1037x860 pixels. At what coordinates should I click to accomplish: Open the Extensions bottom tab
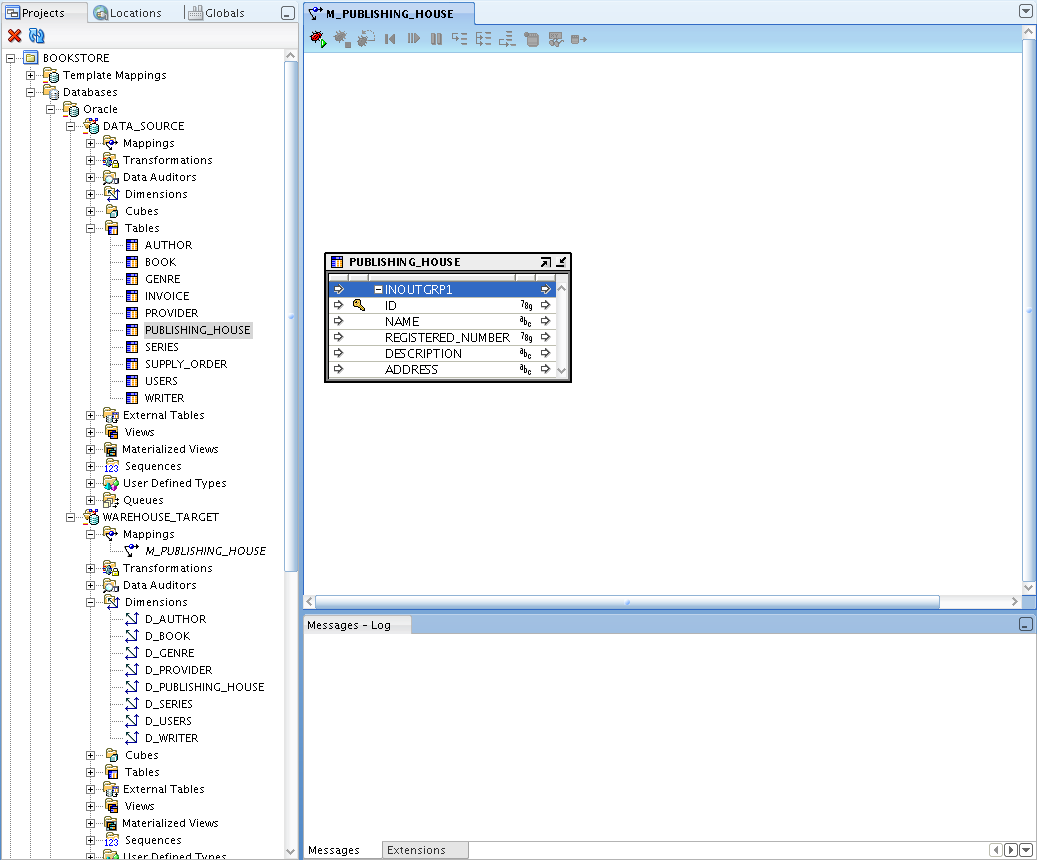(x=425, y=850)
